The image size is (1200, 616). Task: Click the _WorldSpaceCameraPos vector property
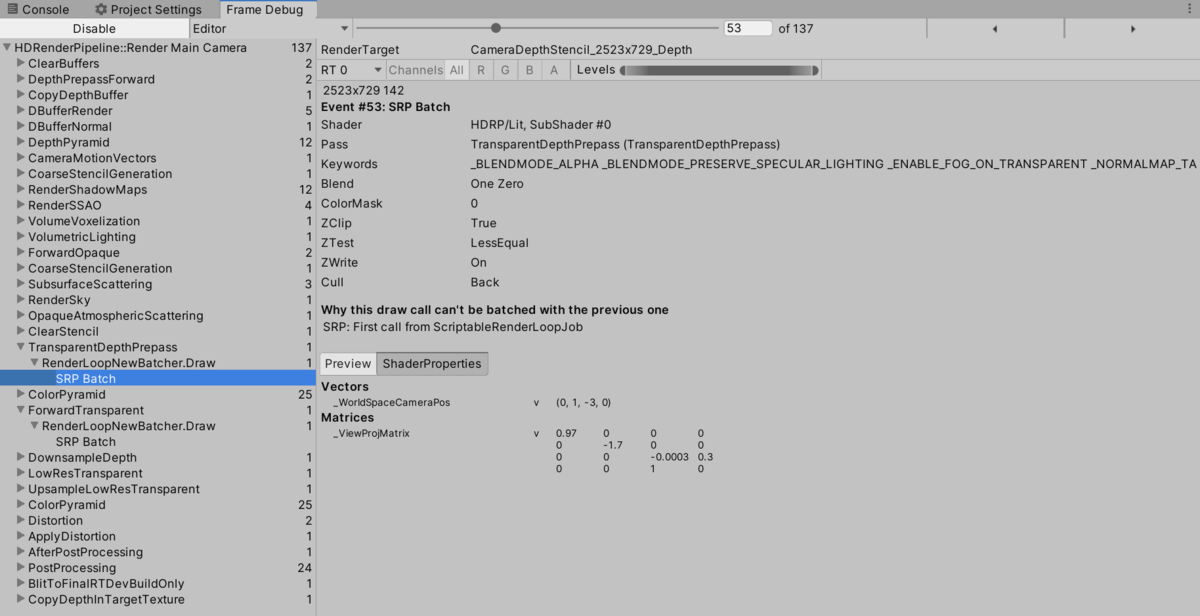[x=392, y=402]
